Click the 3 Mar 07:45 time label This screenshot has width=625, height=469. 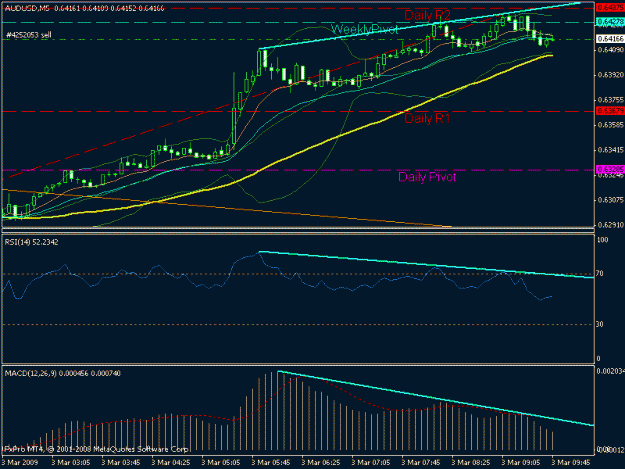[x=421, y=463]
